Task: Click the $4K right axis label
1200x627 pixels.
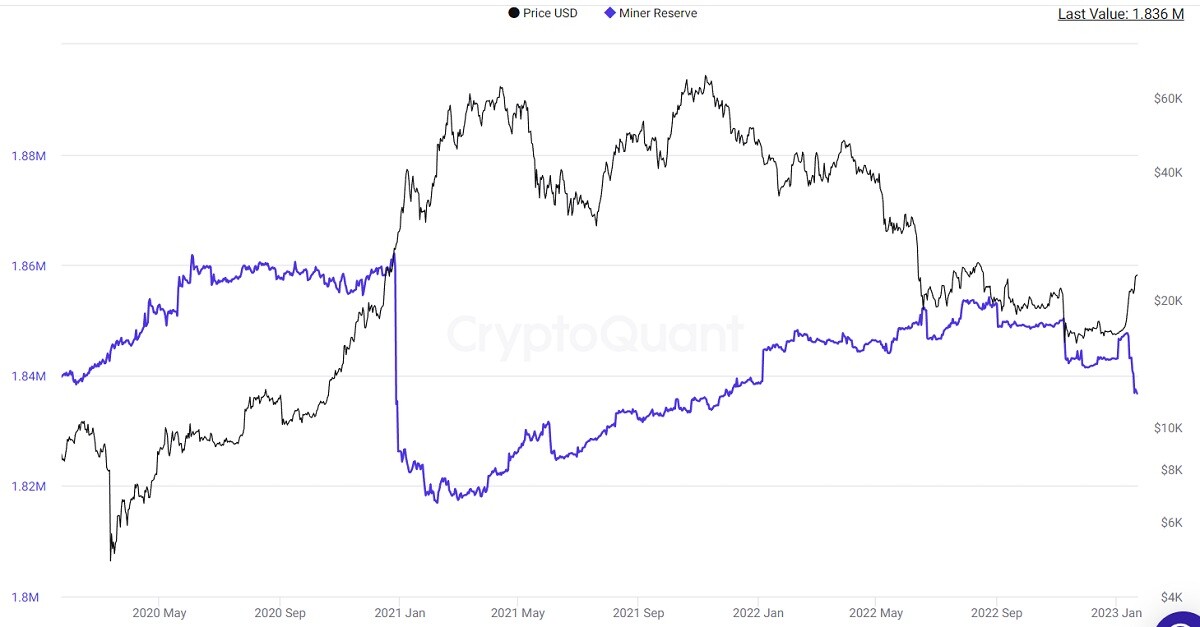Action: tap(1172, 598)
